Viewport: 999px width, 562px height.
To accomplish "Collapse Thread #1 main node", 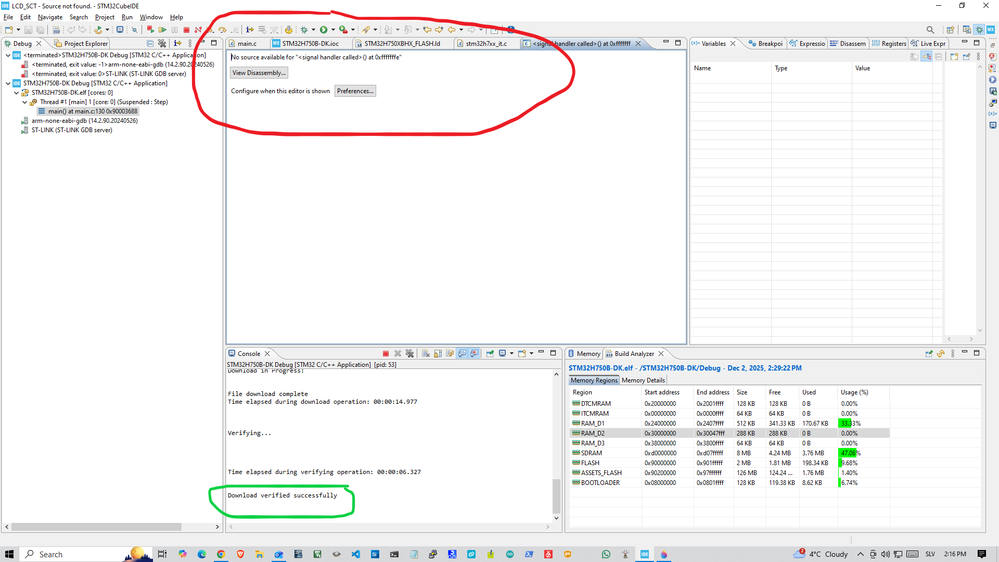I will (x=25, y=102).
